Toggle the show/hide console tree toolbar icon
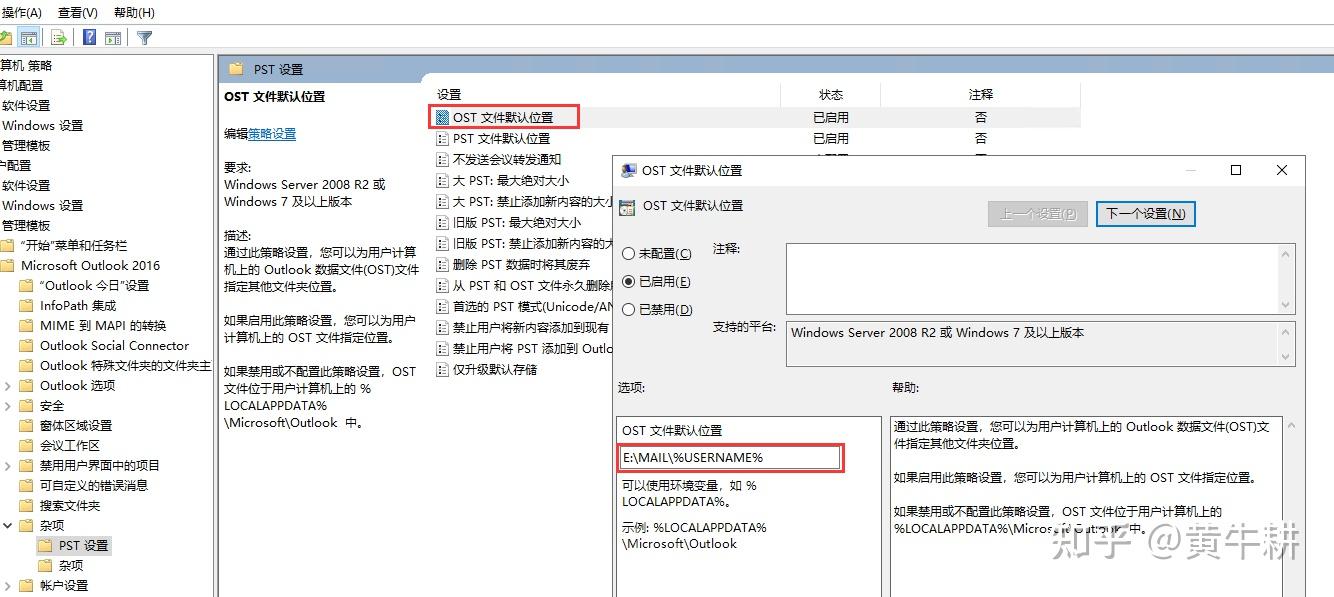 [x=29, y=38]
